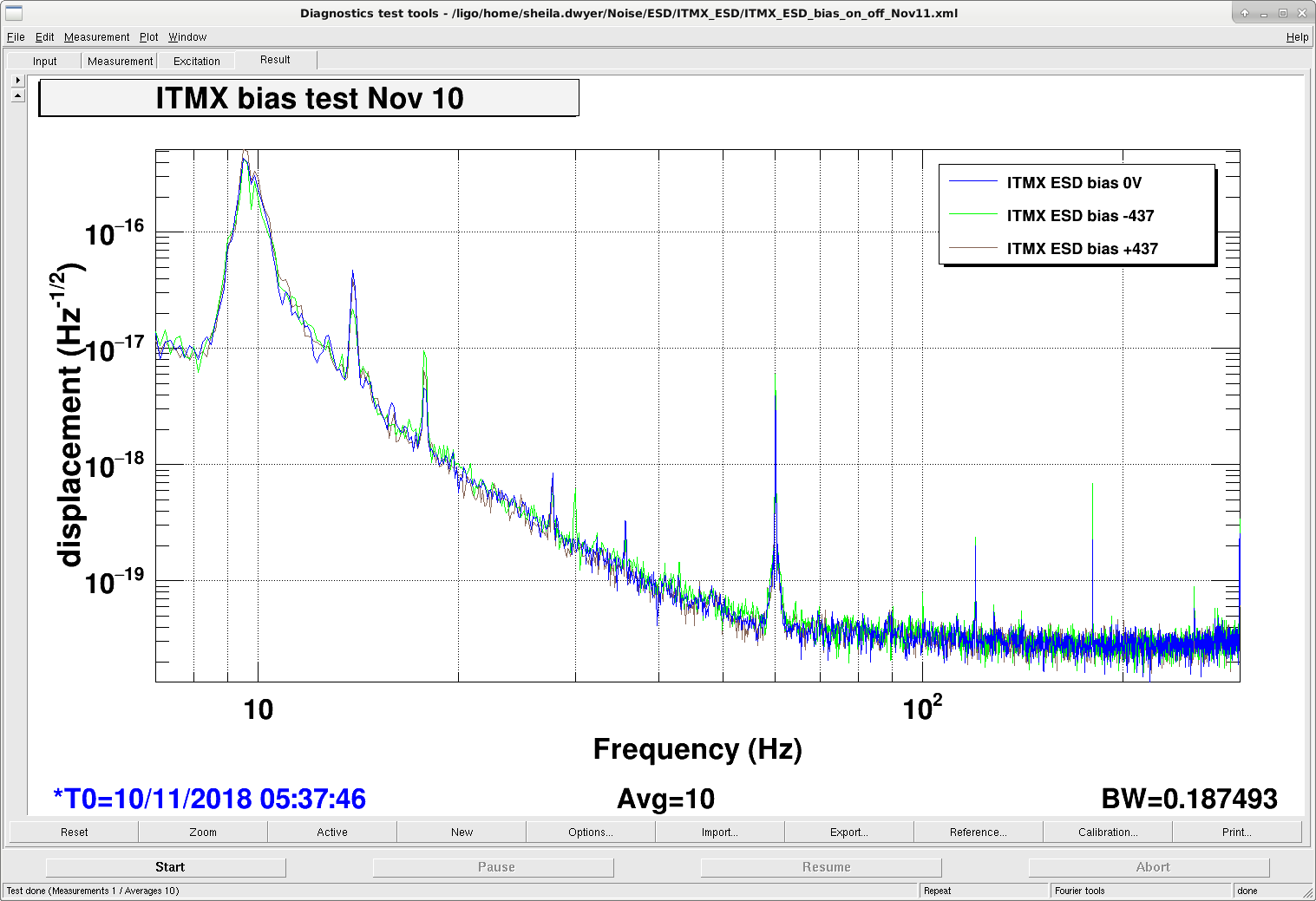The image size is (1316, 901).
Task: Click the right arrow panel expander icon
Action: tap(17, 80)
